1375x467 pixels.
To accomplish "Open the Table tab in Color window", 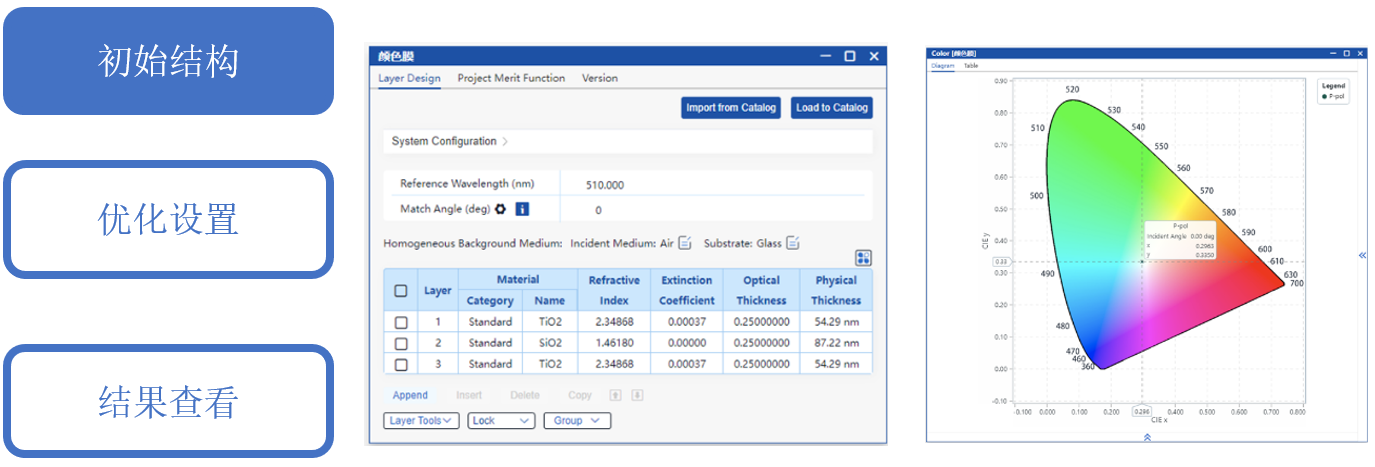I will (x=971, y=66).
